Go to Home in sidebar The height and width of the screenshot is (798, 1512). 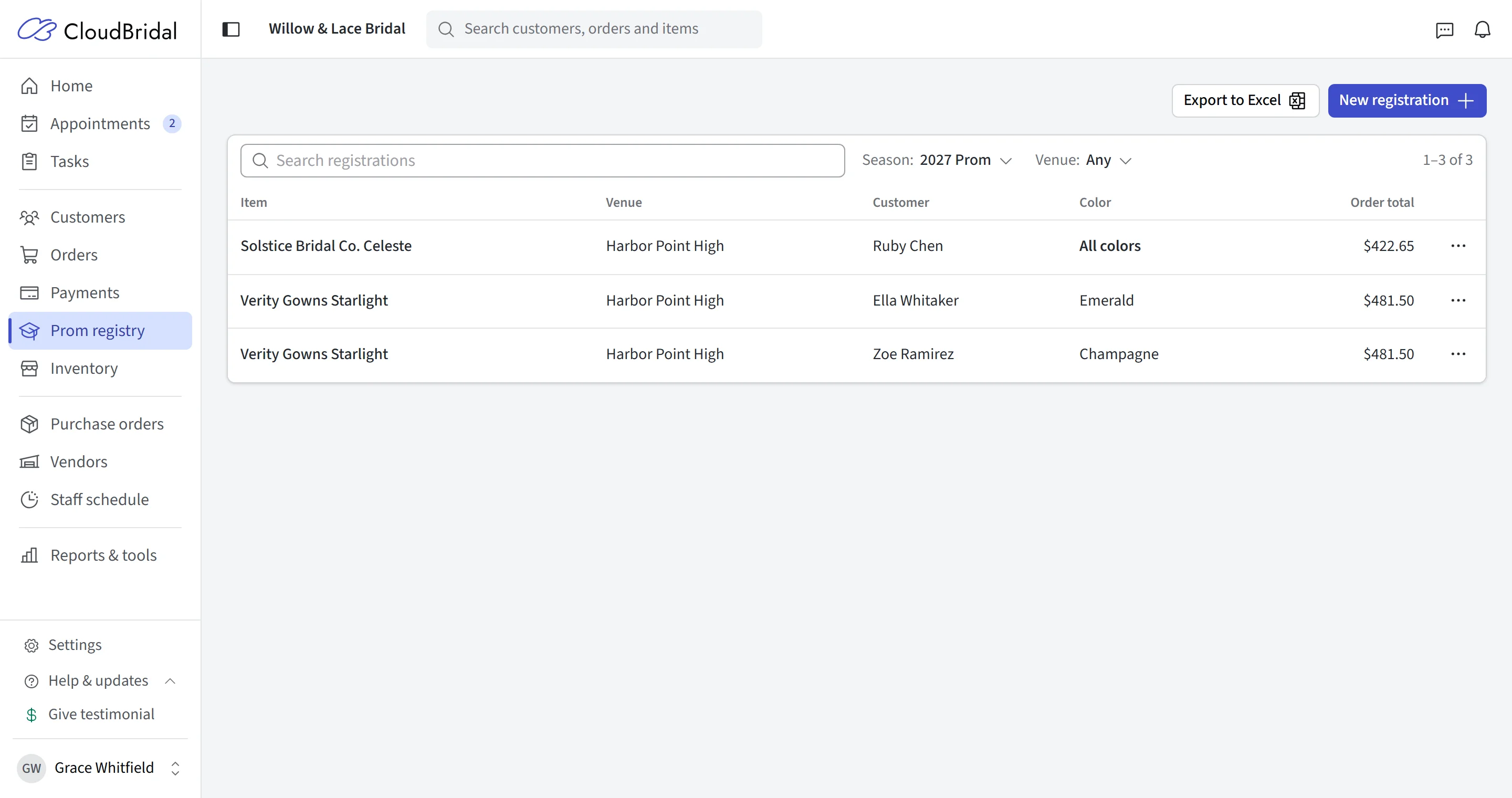pyautogui.click(x=100, y=86)
